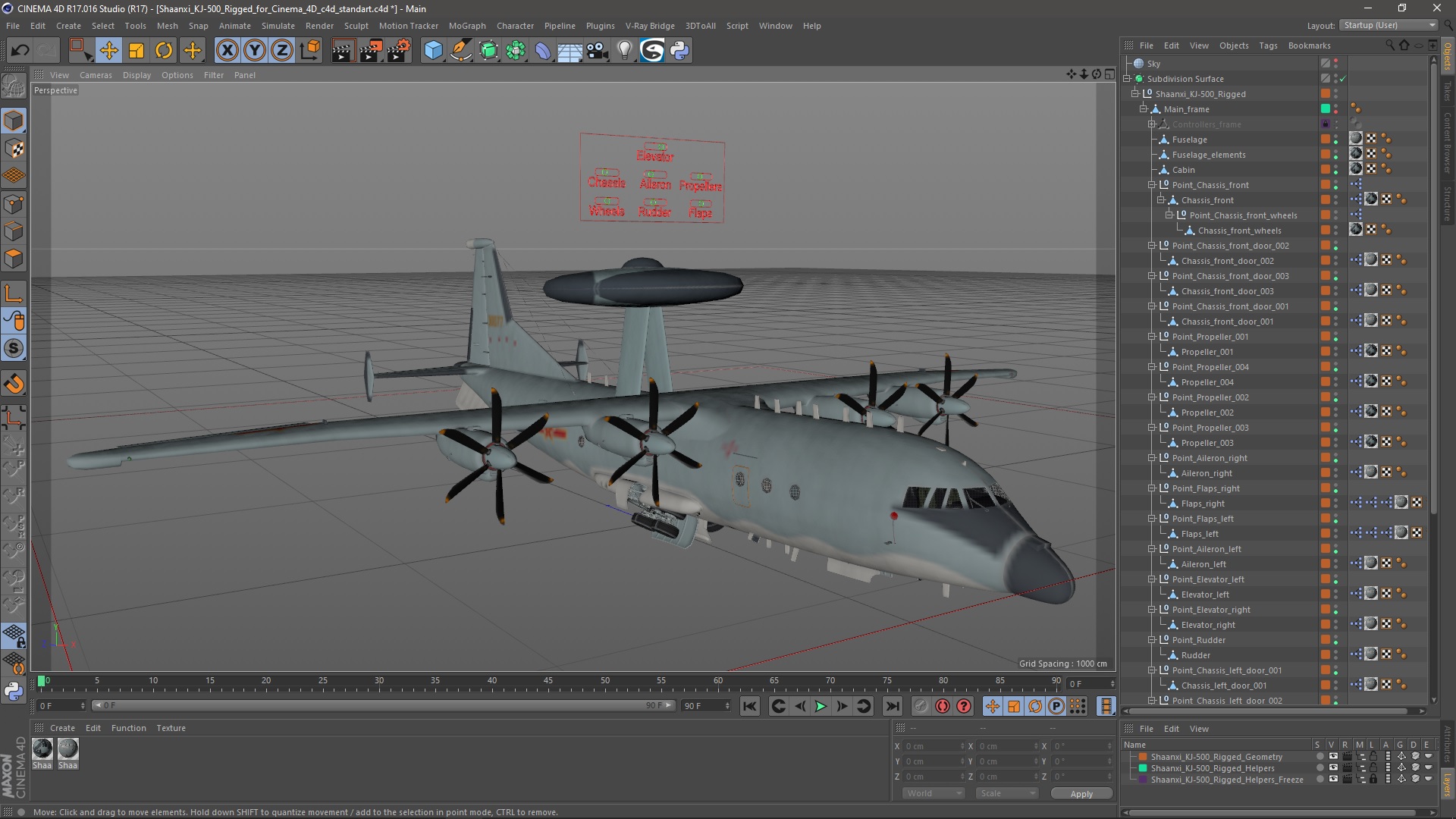Click the Rudder controller label in viewport
Image resolution: width=1456 pixels, height=819 pixels.
point(654,212)
